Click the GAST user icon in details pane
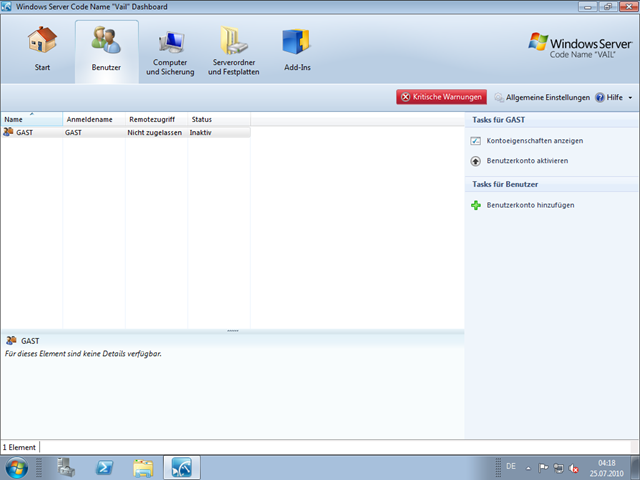The width and height of the screenshot is (640, 480). 11,340
